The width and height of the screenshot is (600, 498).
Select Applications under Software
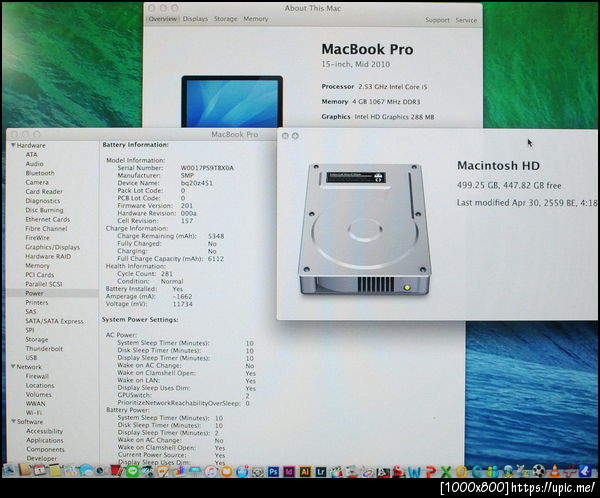45,440
